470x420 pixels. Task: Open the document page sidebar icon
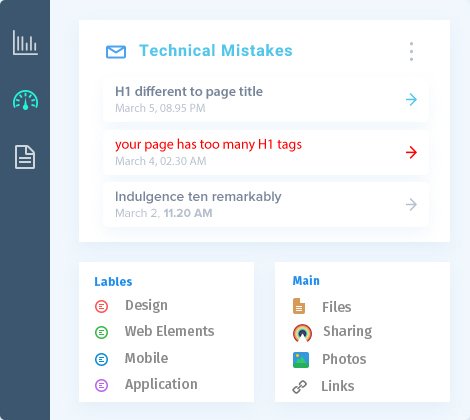pyautogui.click(x=25, y=157)
